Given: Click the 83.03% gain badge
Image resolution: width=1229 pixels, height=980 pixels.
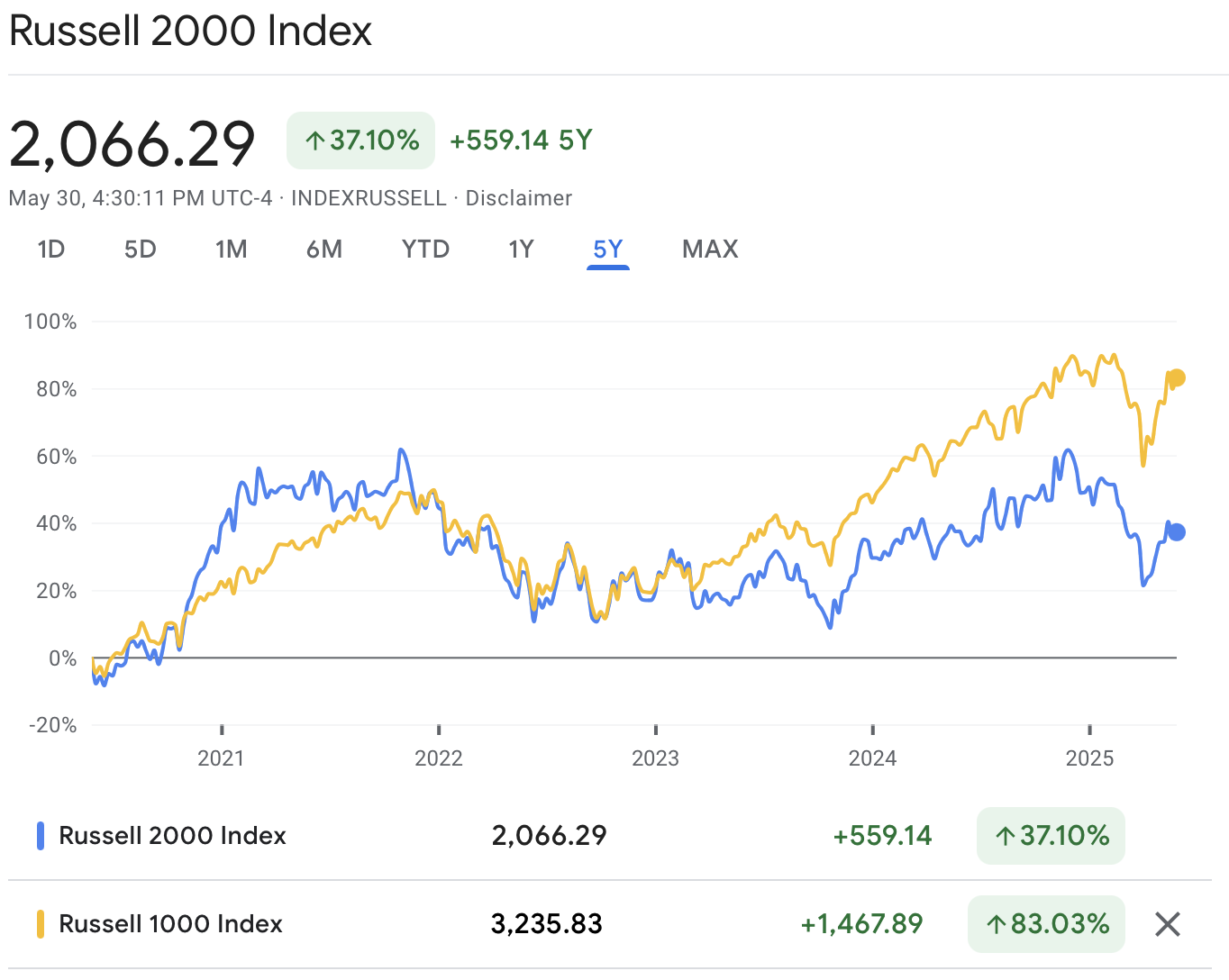Looking at the screenshot, I should pyautogui.click(x=1046, y=924).
